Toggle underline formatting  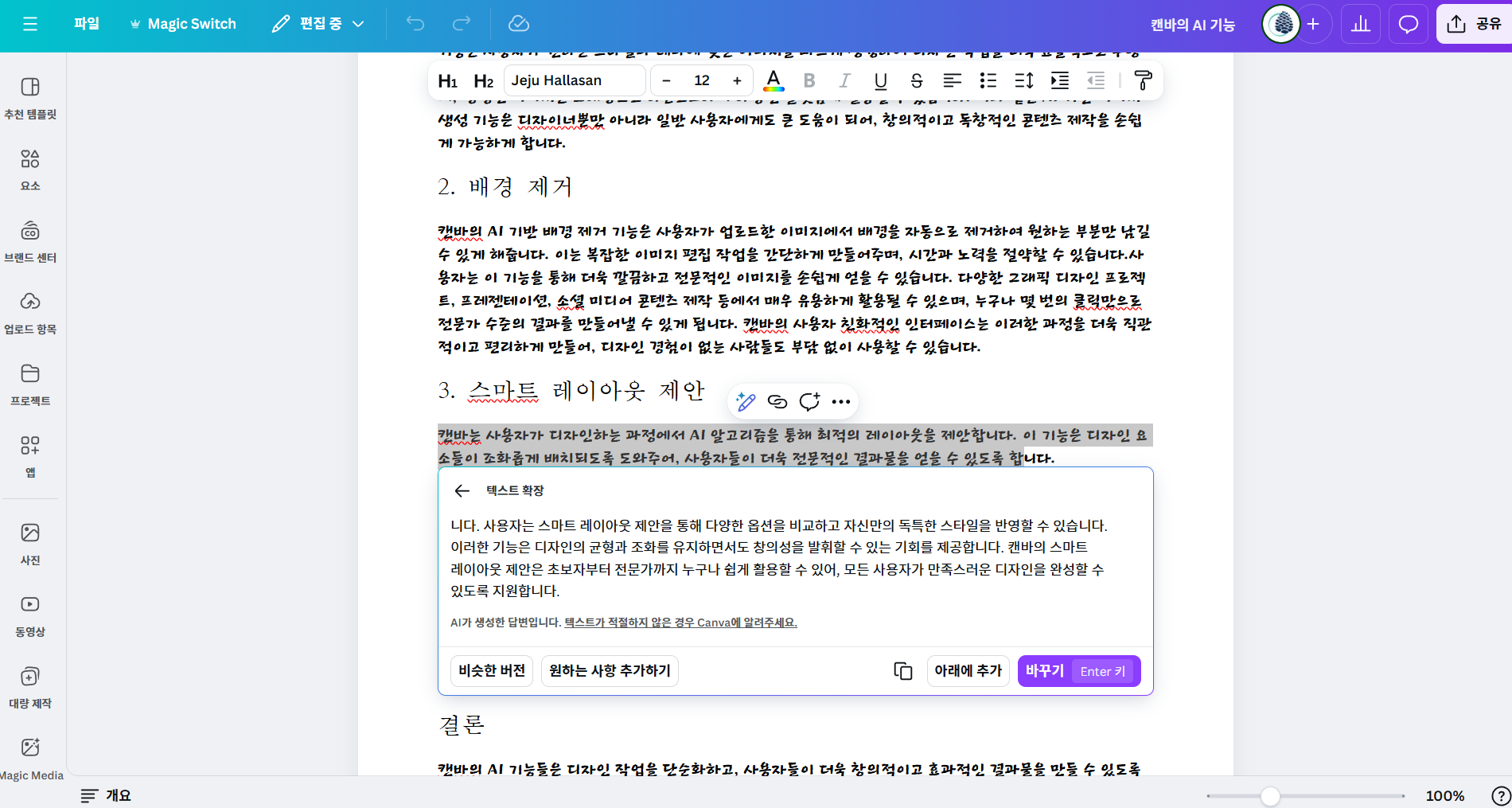881,80
